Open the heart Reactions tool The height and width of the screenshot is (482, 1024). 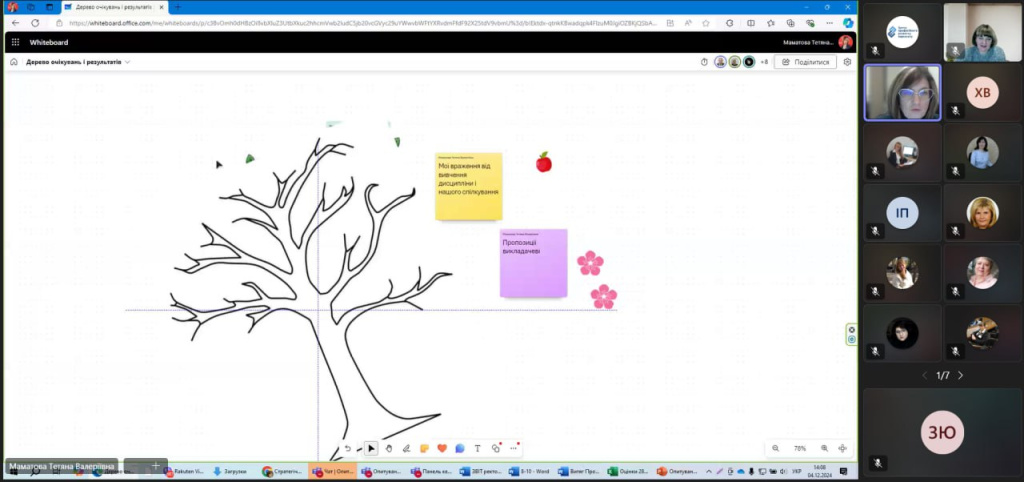[442, 448]
